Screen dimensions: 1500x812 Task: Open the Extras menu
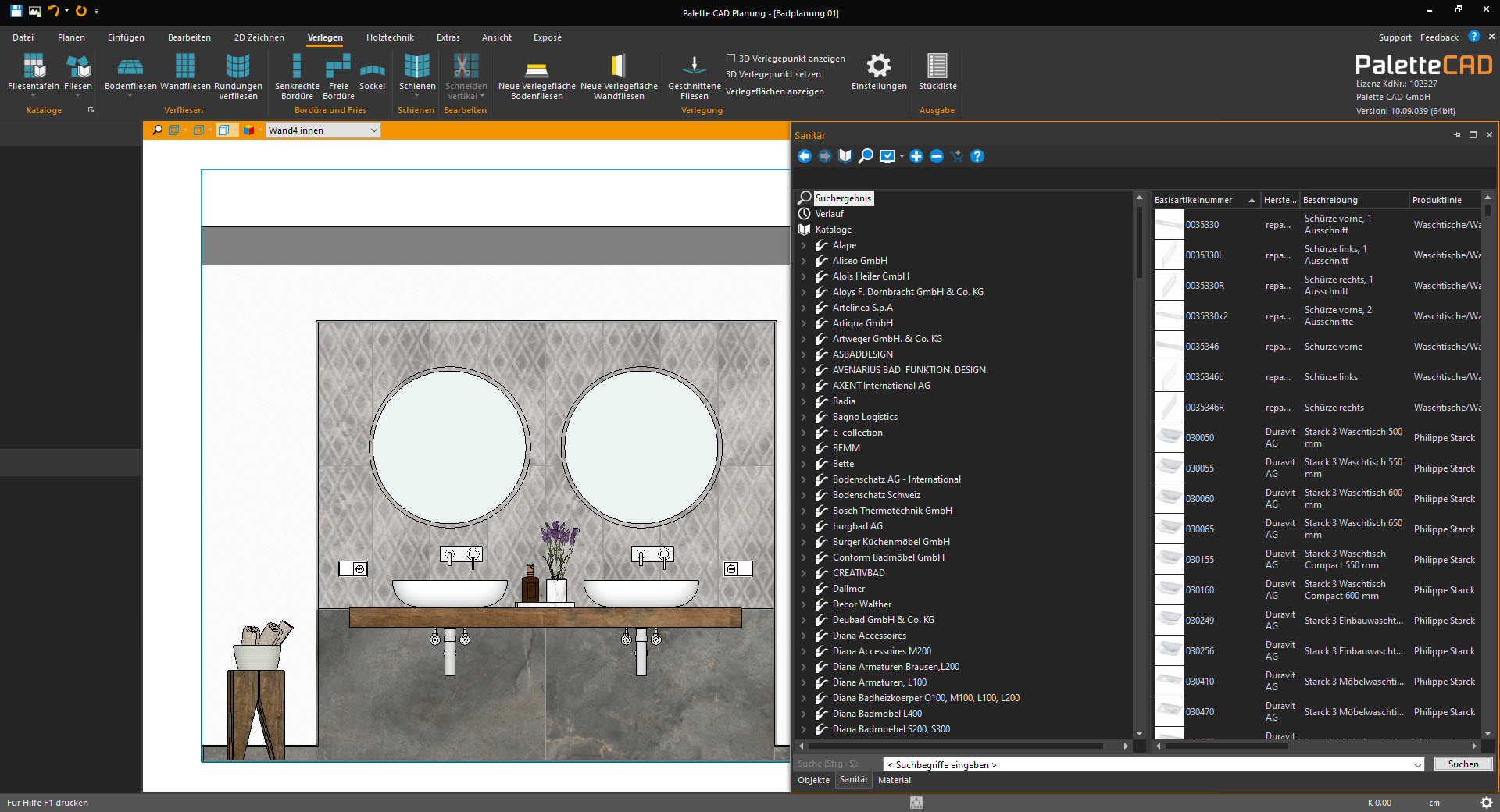pyautogui.click(x=448, y=37)
